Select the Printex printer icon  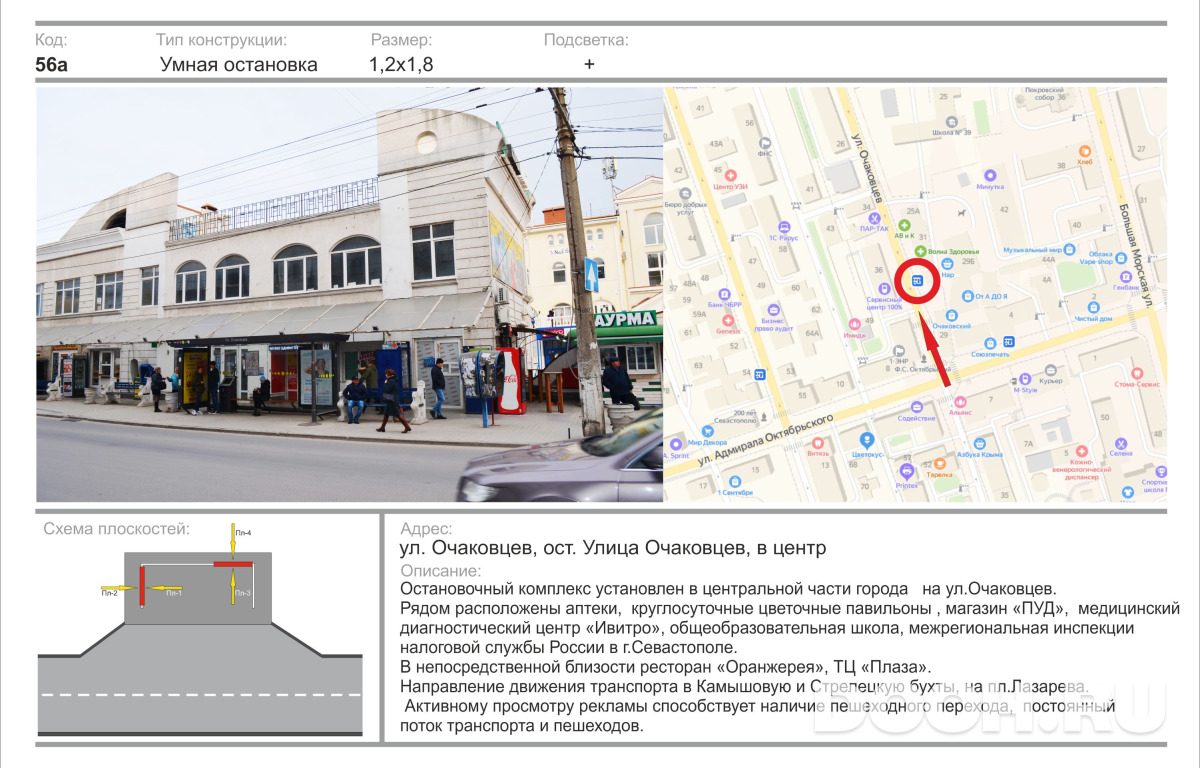(x=907, y=470)
